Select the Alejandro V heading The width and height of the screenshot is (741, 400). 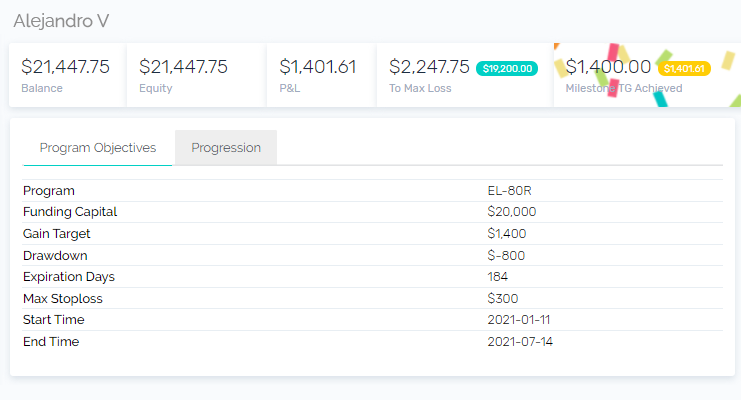tap(61, 21)
